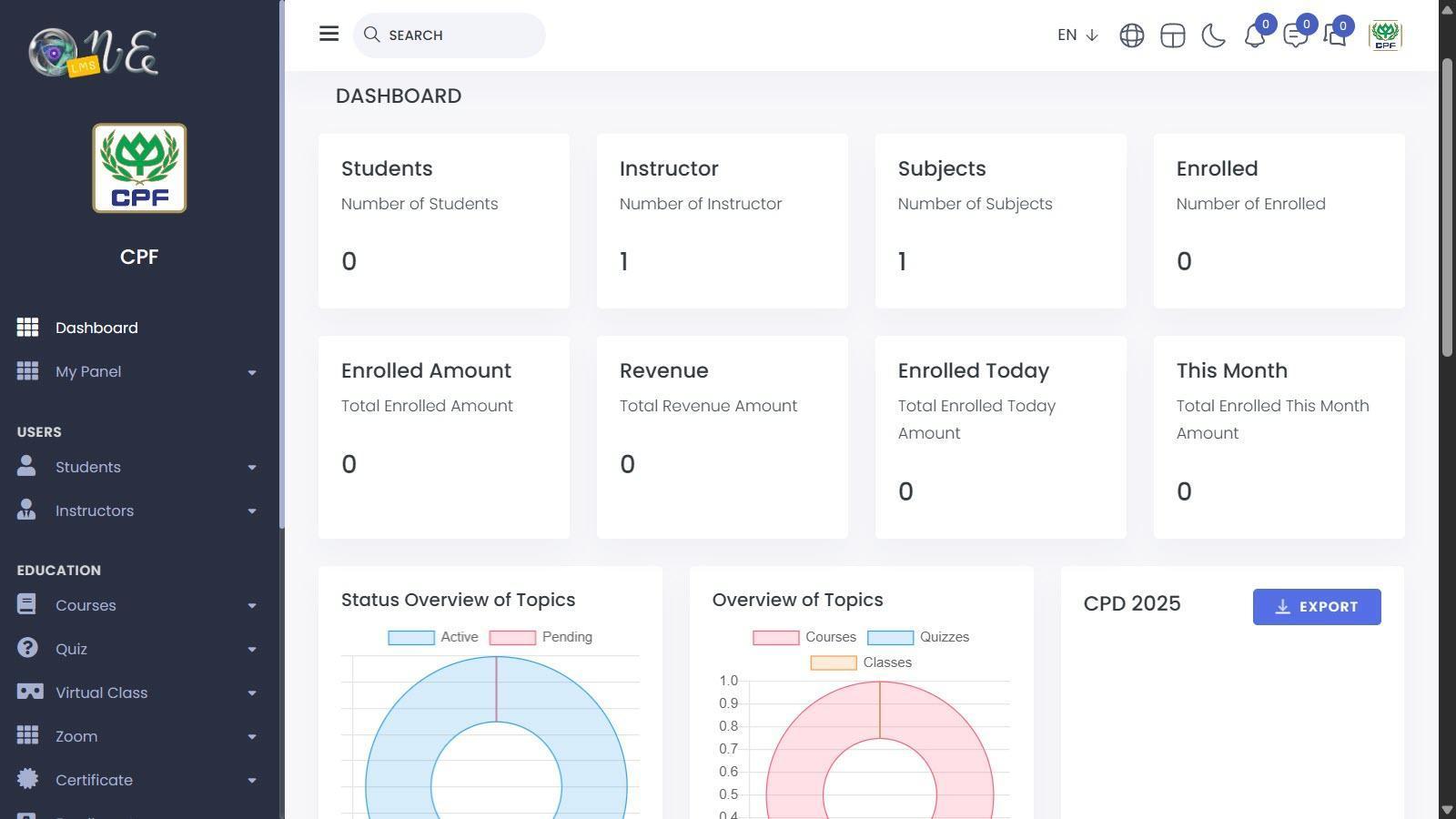Click the Certificate sidebar label

(94, 780)
